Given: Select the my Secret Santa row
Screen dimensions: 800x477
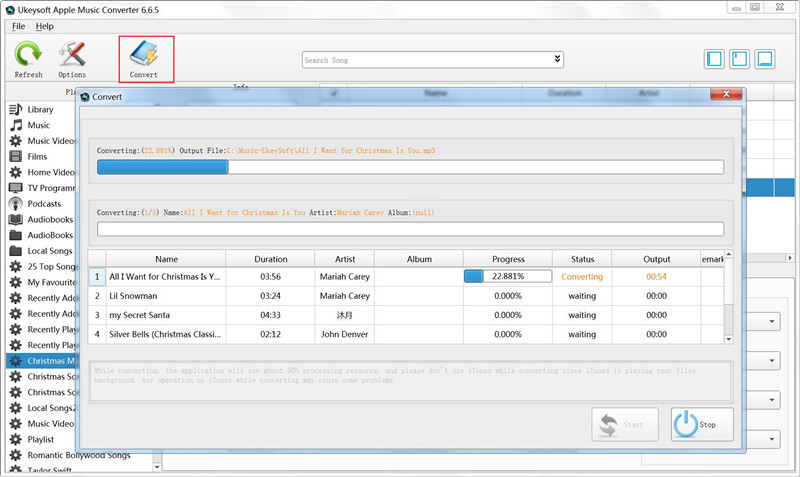Looking at the screenshot, I should pos(406,315).
